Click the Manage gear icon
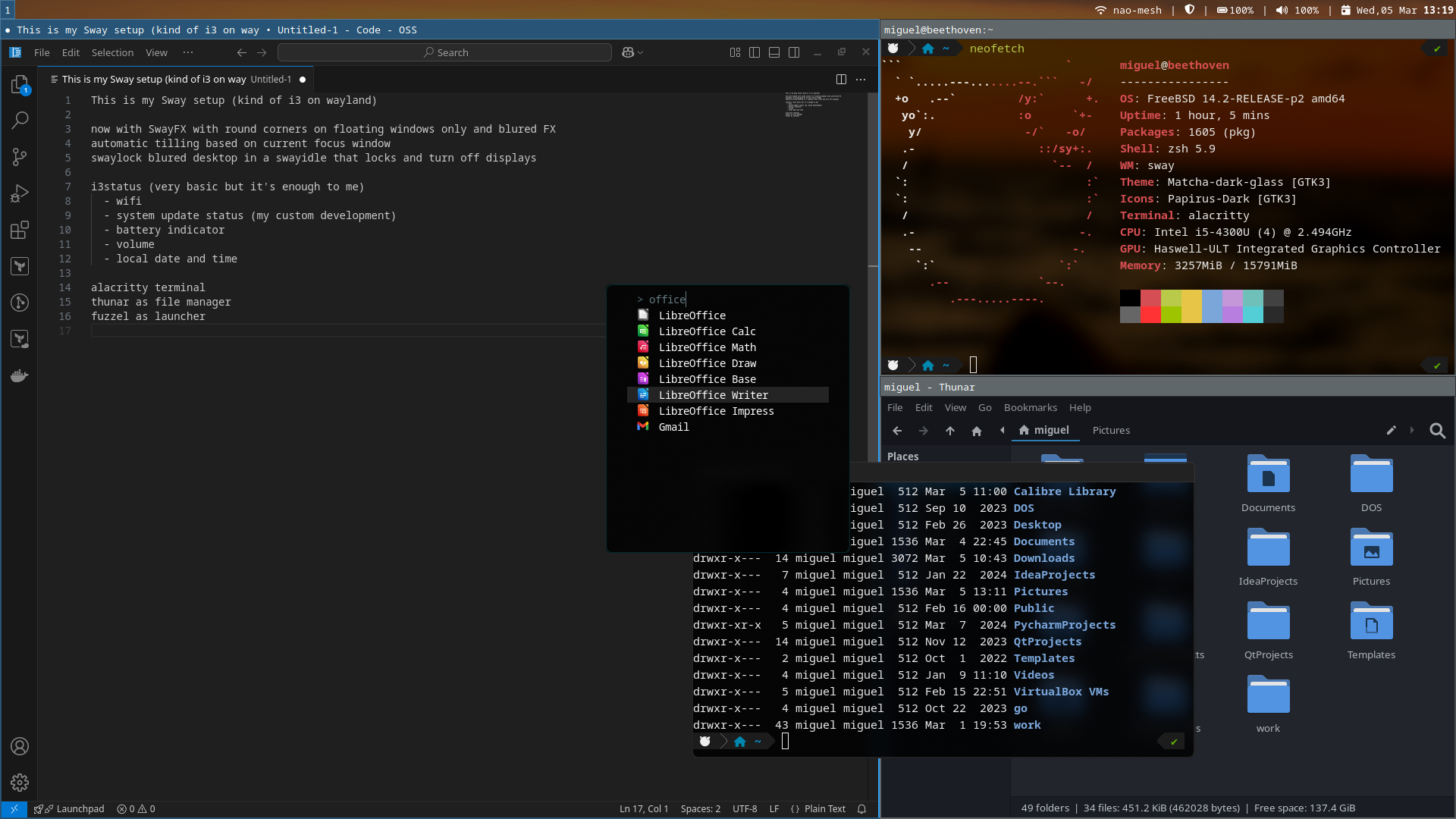Screen dimensions: 1456x819 coord(20,782)
